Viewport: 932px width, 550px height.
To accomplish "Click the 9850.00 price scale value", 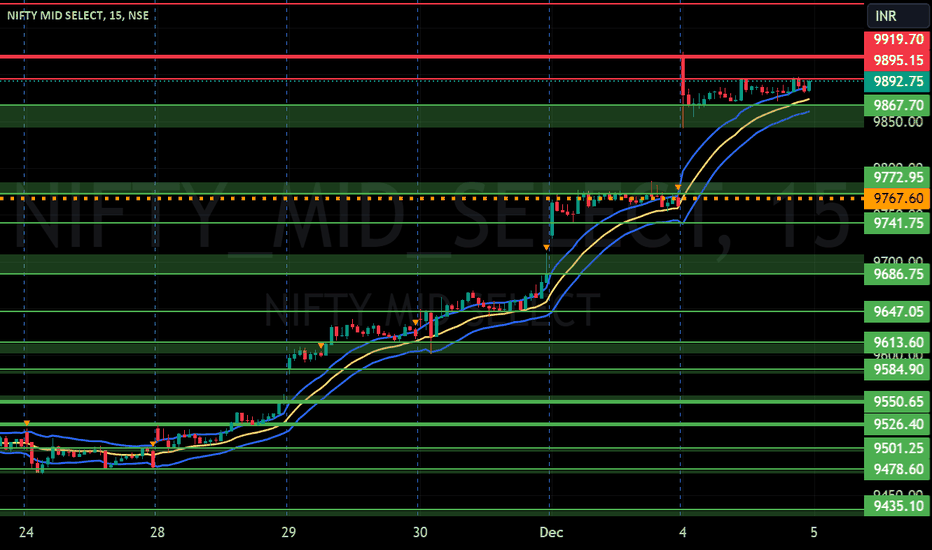I will tap(898, 122).
